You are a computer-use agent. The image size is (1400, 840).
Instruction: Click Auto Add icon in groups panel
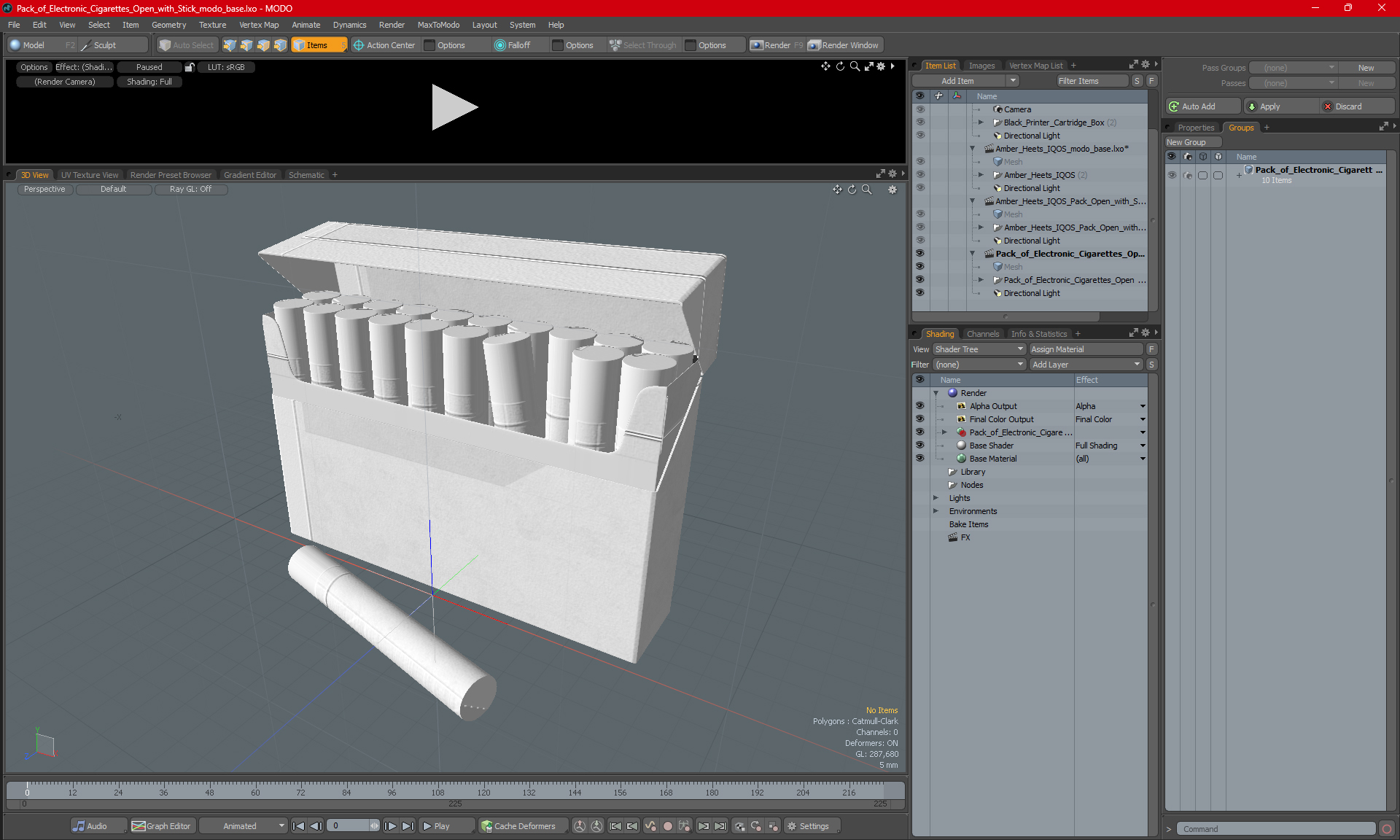tap(1174, 106)
